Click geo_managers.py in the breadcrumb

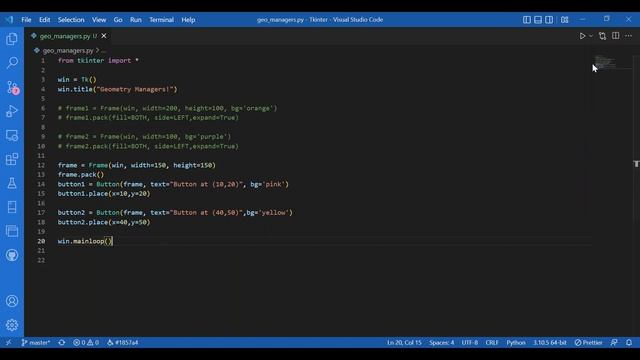tap(68, 51)
